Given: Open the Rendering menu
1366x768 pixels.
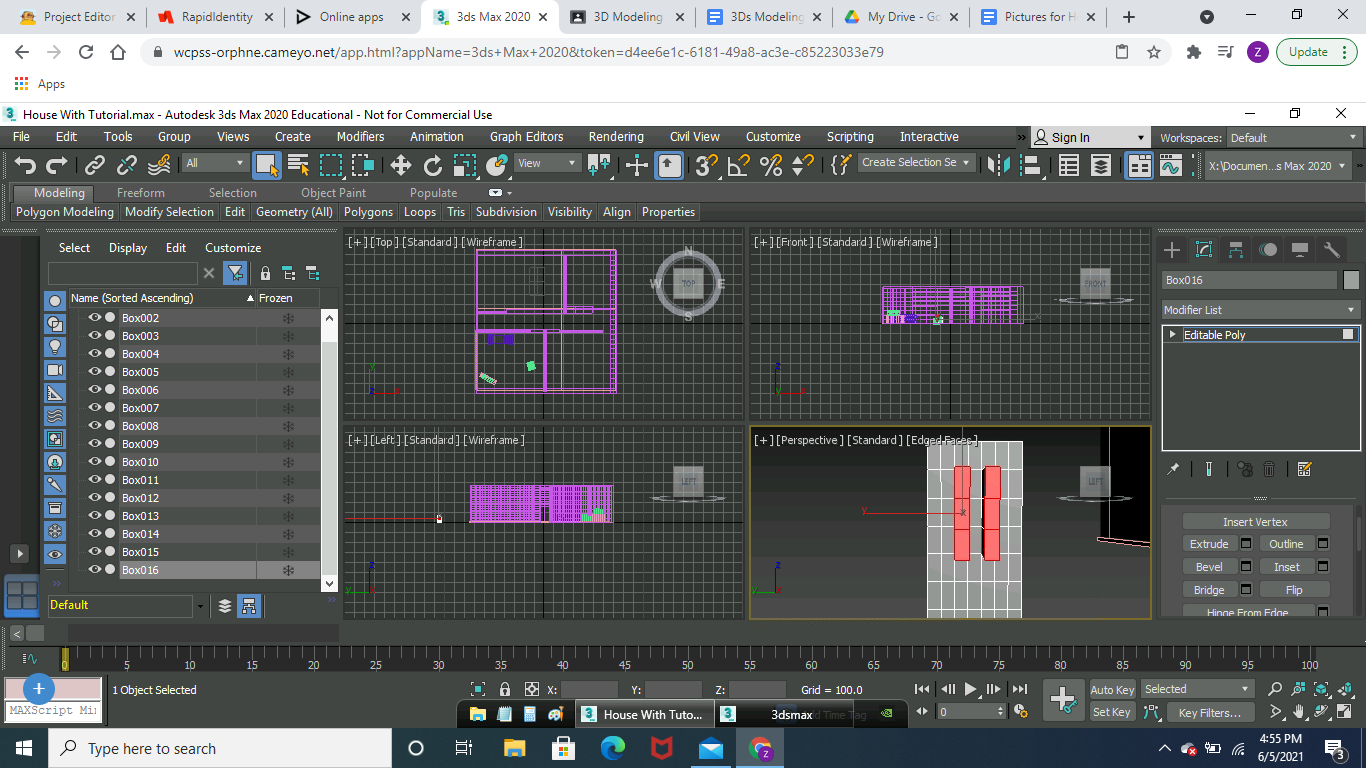Looking at the screenshot, I should 616,137.
